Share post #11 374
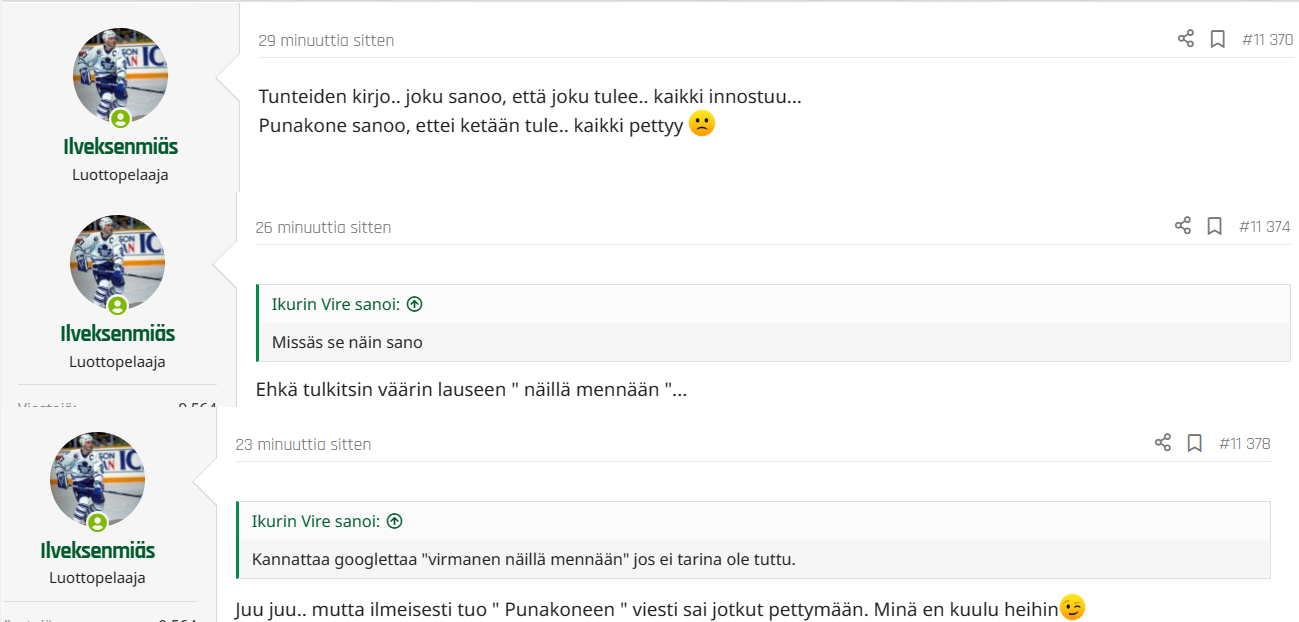 pos(1182,226)
